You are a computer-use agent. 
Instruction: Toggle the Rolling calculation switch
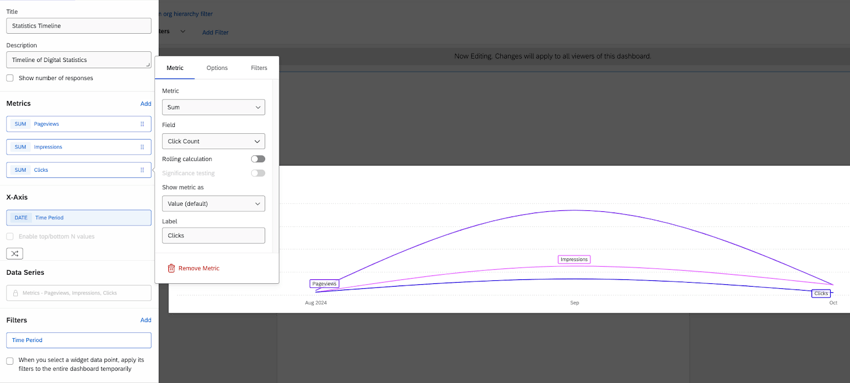click(258, 159)
